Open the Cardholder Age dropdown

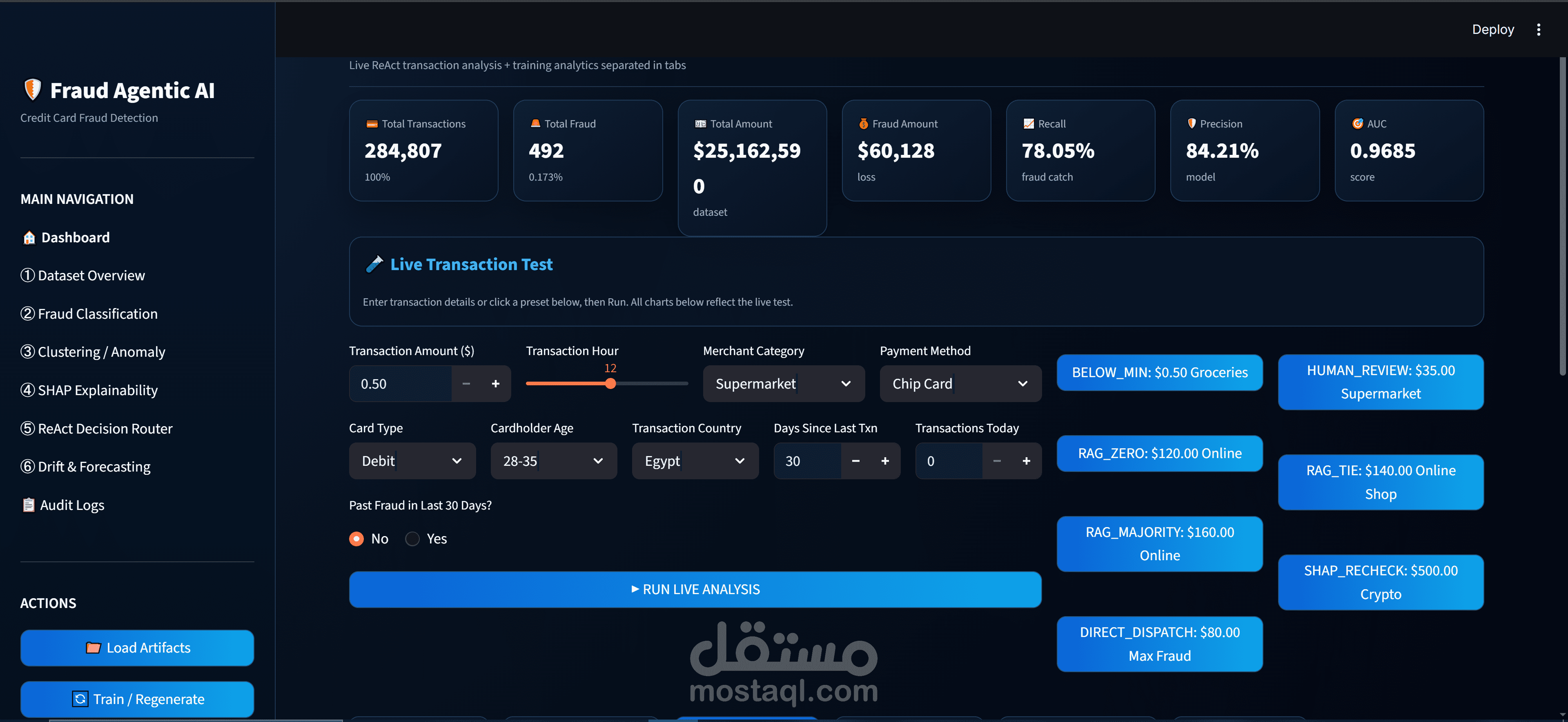(x=553, y=461)
